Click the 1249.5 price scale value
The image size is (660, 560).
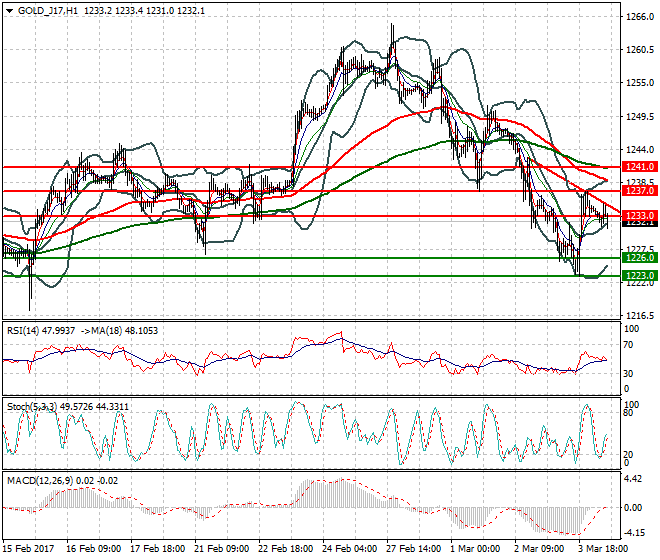click(x=640, y=116)
